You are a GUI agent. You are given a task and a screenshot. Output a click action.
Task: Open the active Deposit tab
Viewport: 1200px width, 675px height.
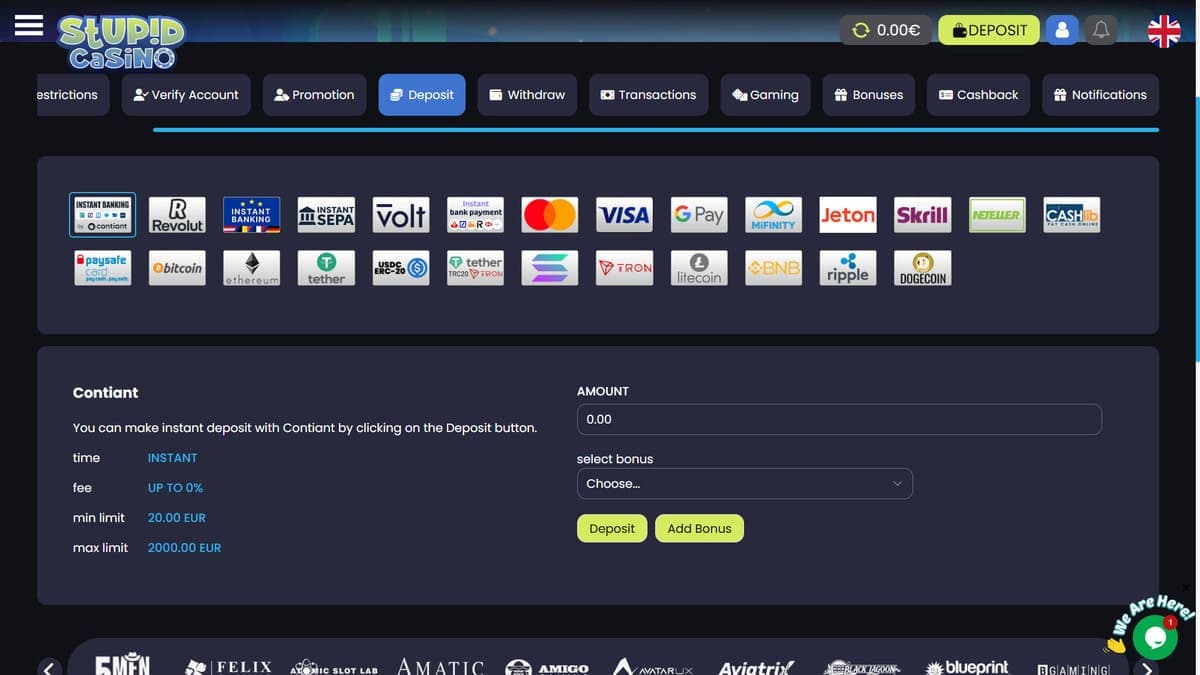tap(422, 95)
